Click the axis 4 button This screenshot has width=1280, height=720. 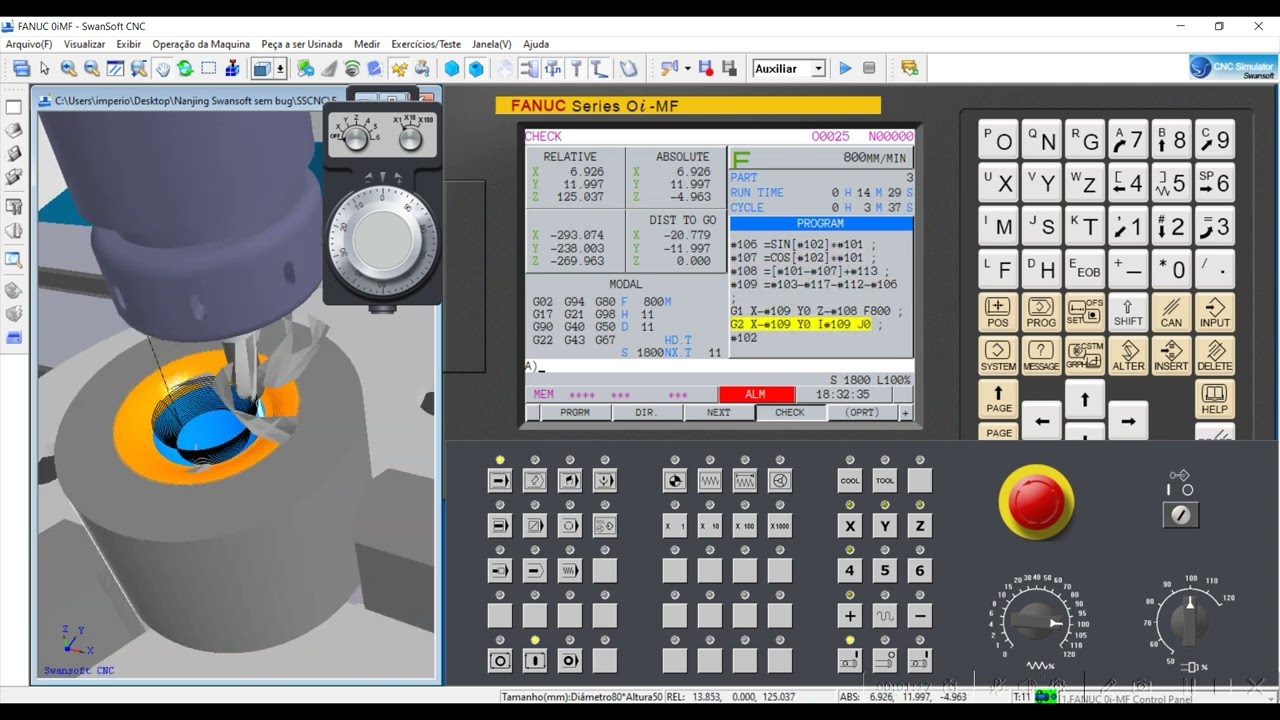click(x=850, y=571)
